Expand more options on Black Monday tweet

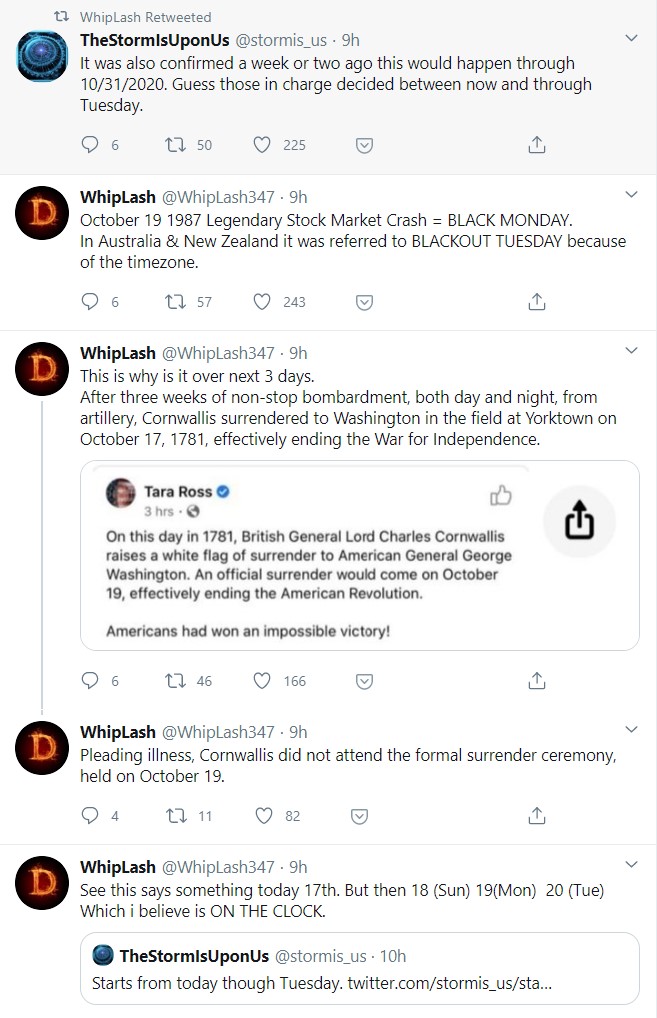631,195
